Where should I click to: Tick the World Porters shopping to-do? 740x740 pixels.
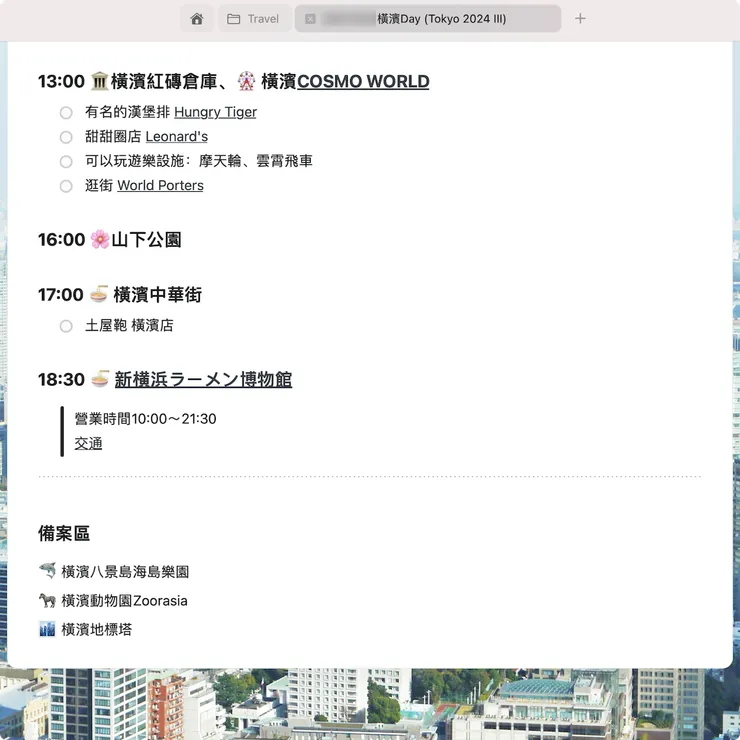(66, 186)
